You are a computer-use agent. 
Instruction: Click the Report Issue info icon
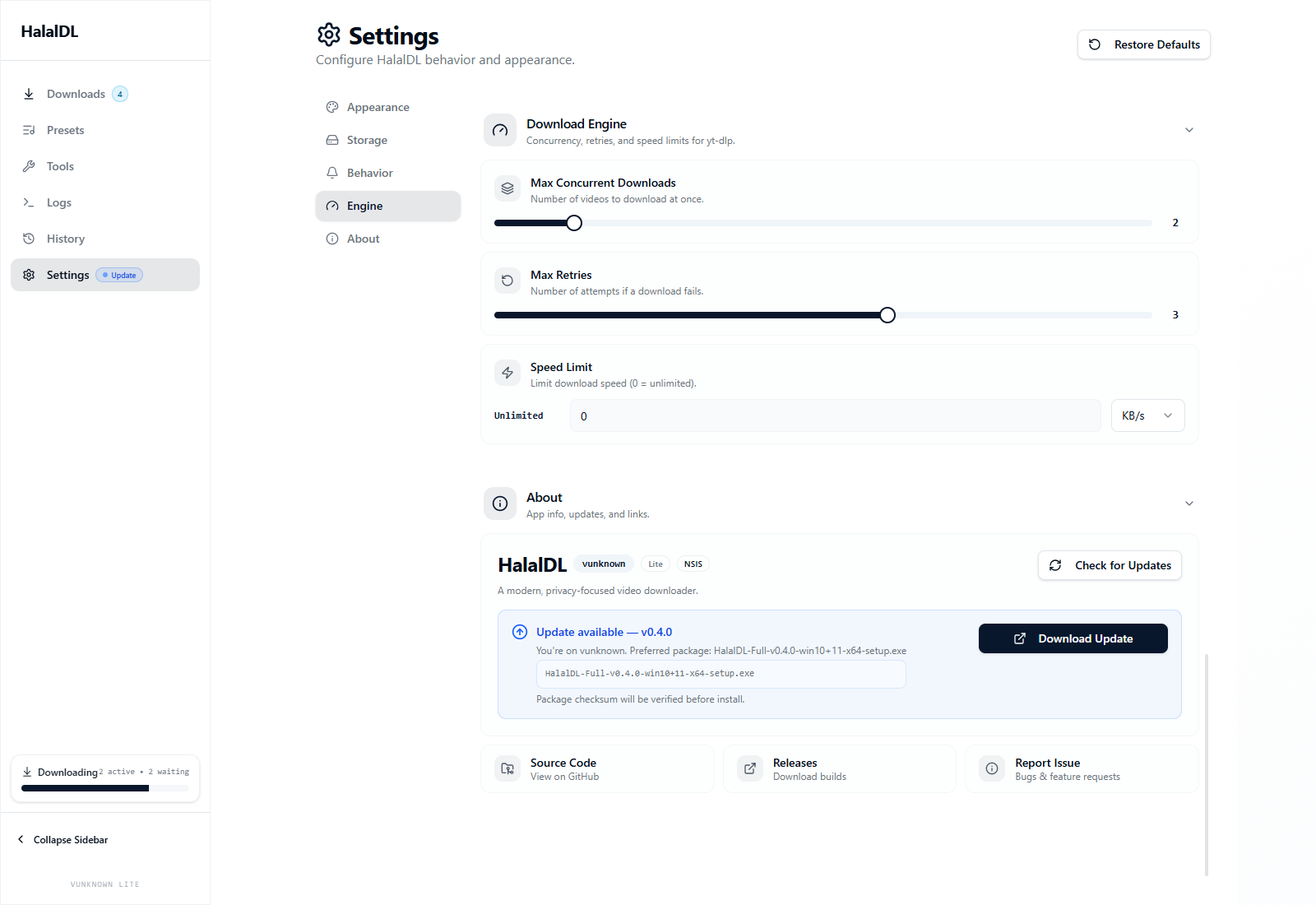(992, 768)
